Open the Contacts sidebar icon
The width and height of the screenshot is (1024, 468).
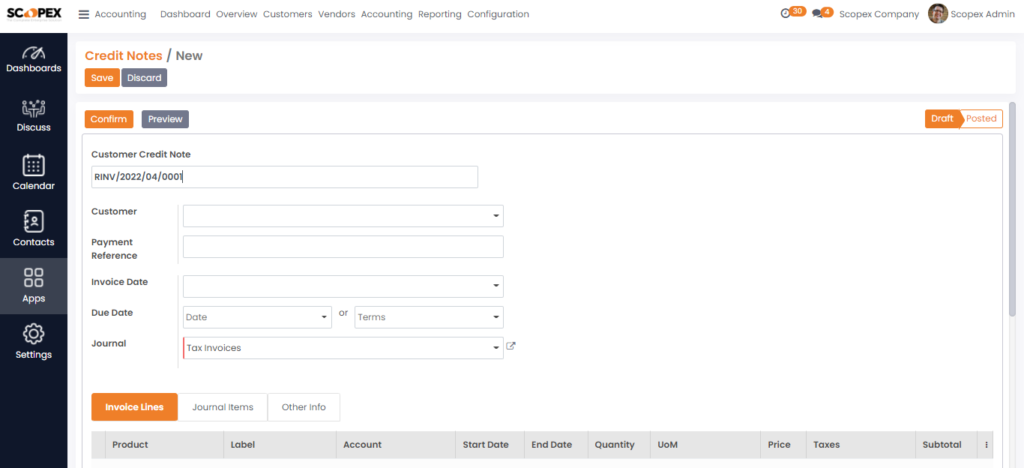(33, 222)
